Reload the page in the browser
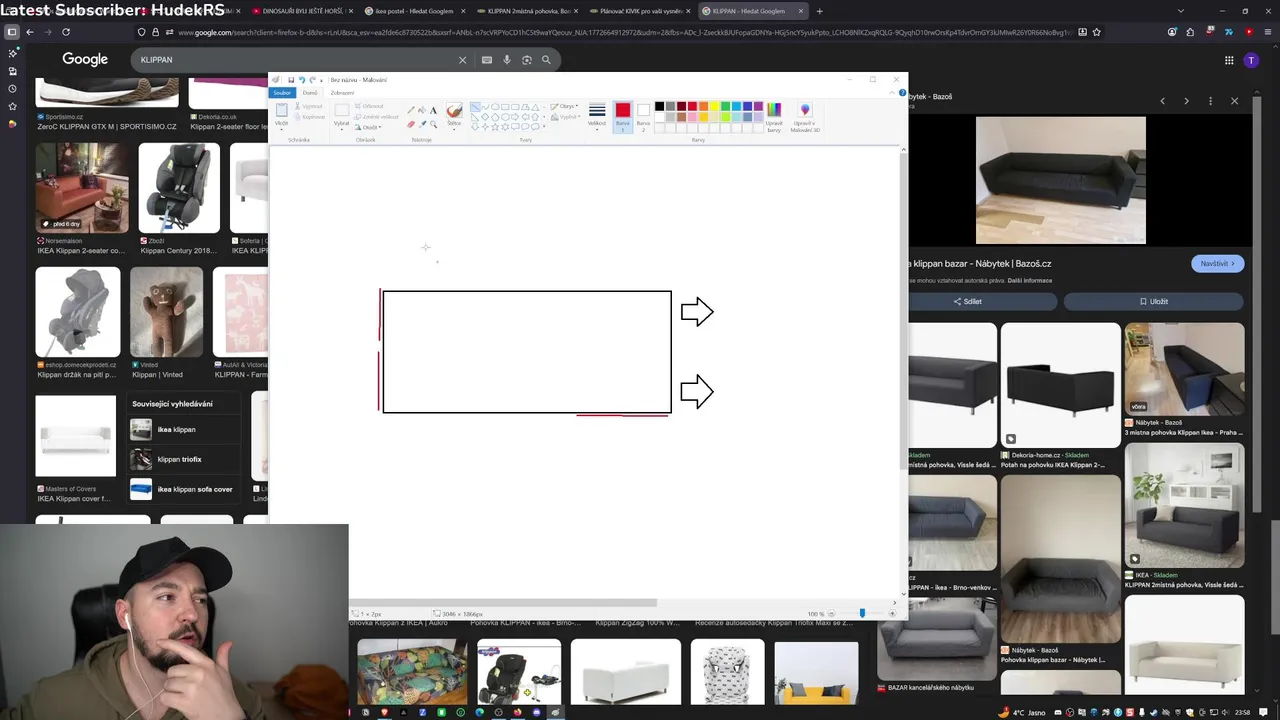 66,32
